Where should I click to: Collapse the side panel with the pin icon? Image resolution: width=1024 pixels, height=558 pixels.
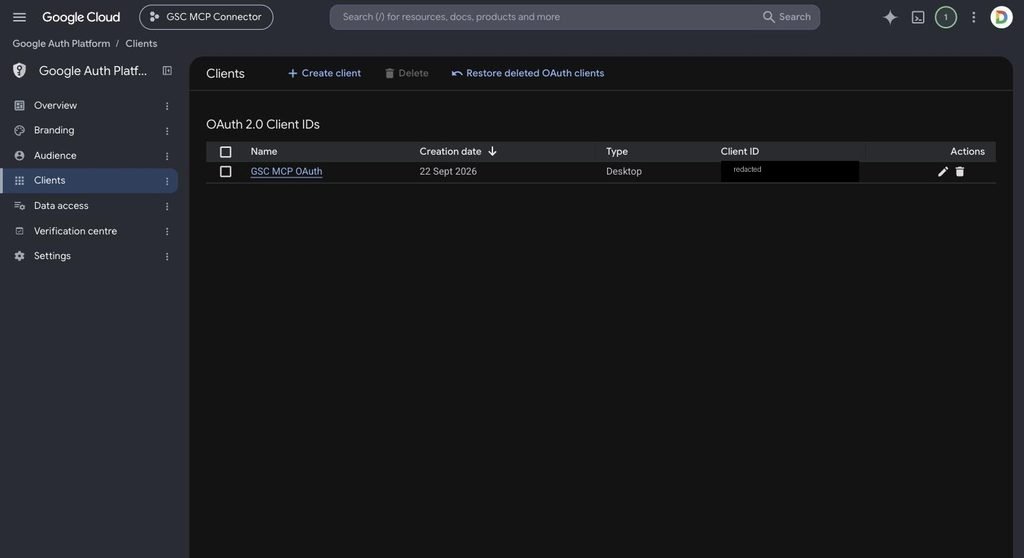pyautogui.click(x=167, y=71)
